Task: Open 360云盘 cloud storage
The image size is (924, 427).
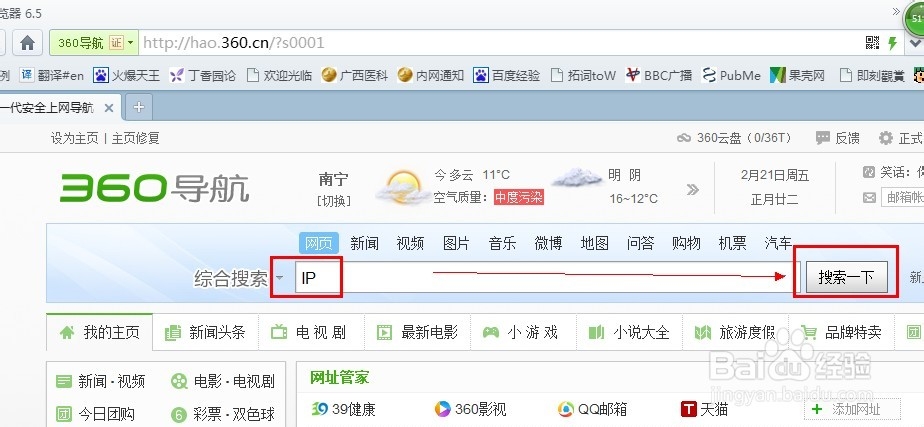Action: coord(734,138)
